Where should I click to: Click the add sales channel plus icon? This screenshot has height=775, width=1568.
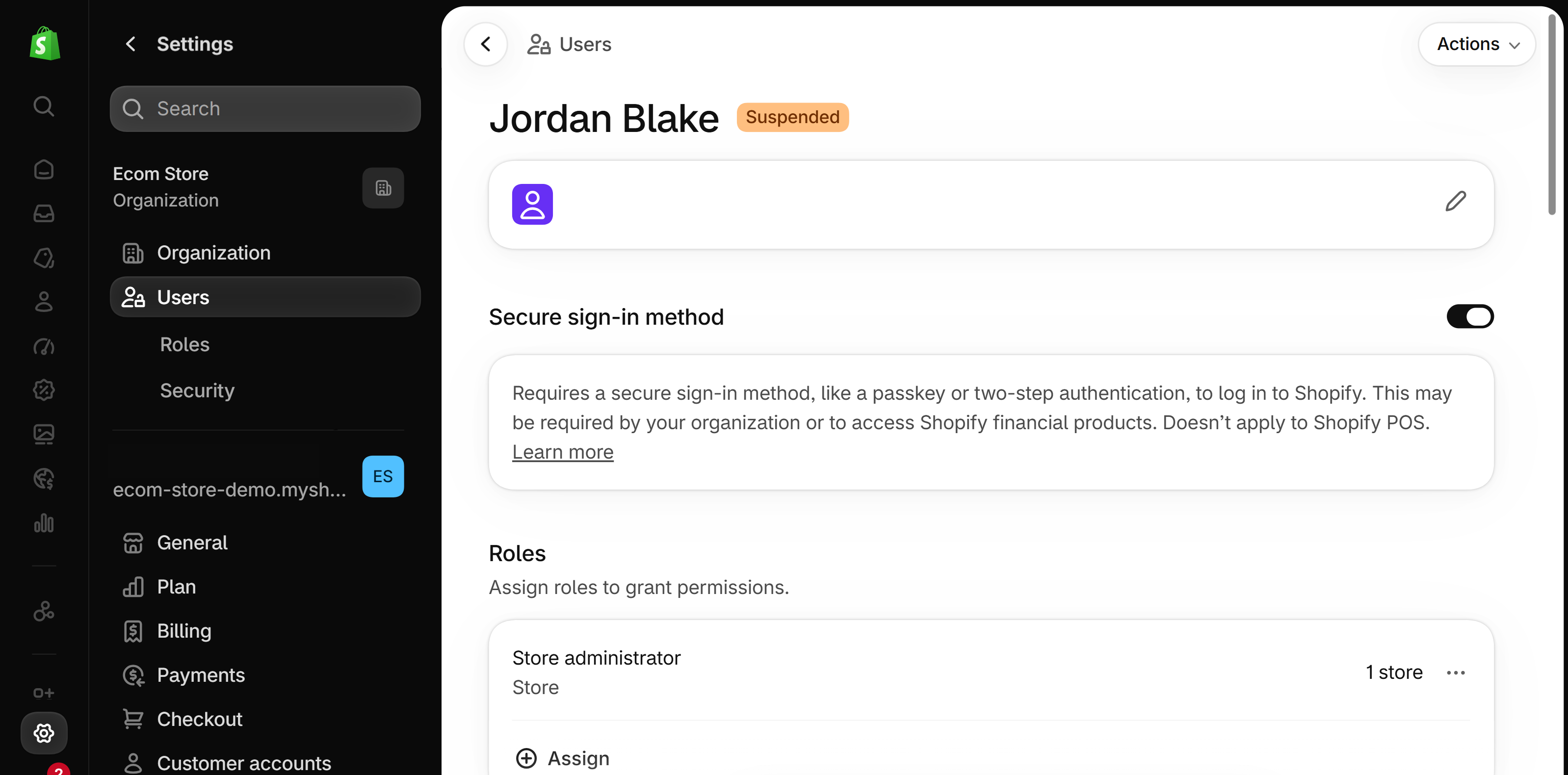[x=44, y=693]
